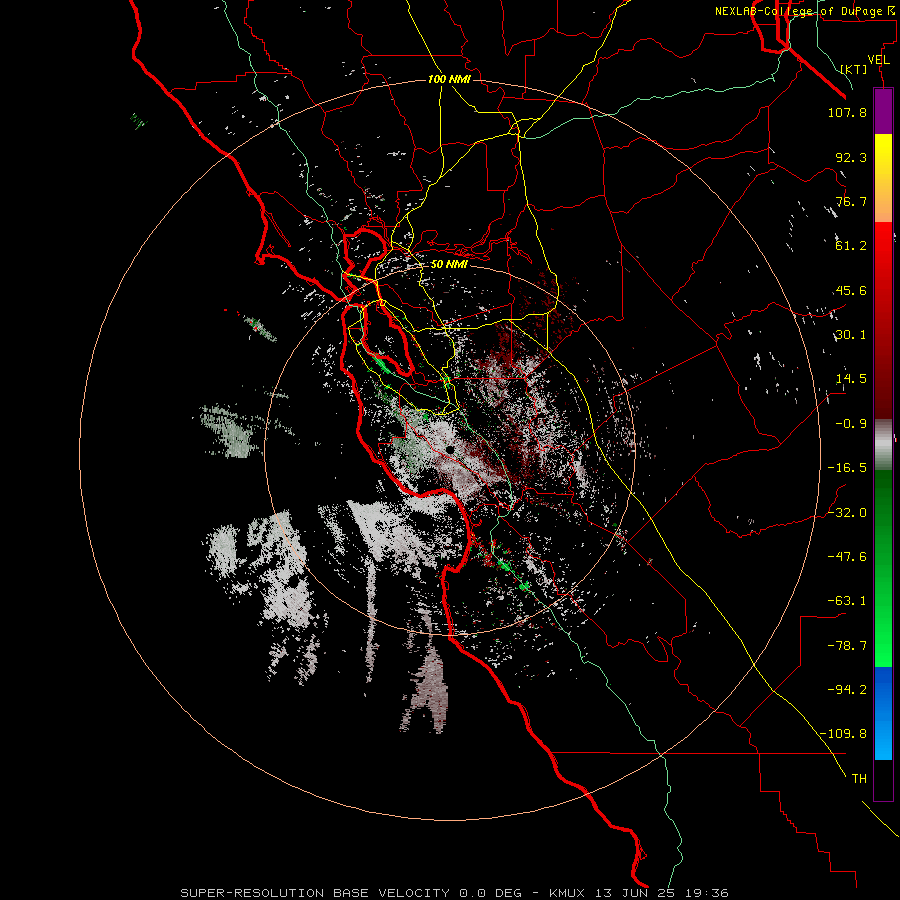Click the Super-Resolution Base Velocity caption

click(455, 893)
